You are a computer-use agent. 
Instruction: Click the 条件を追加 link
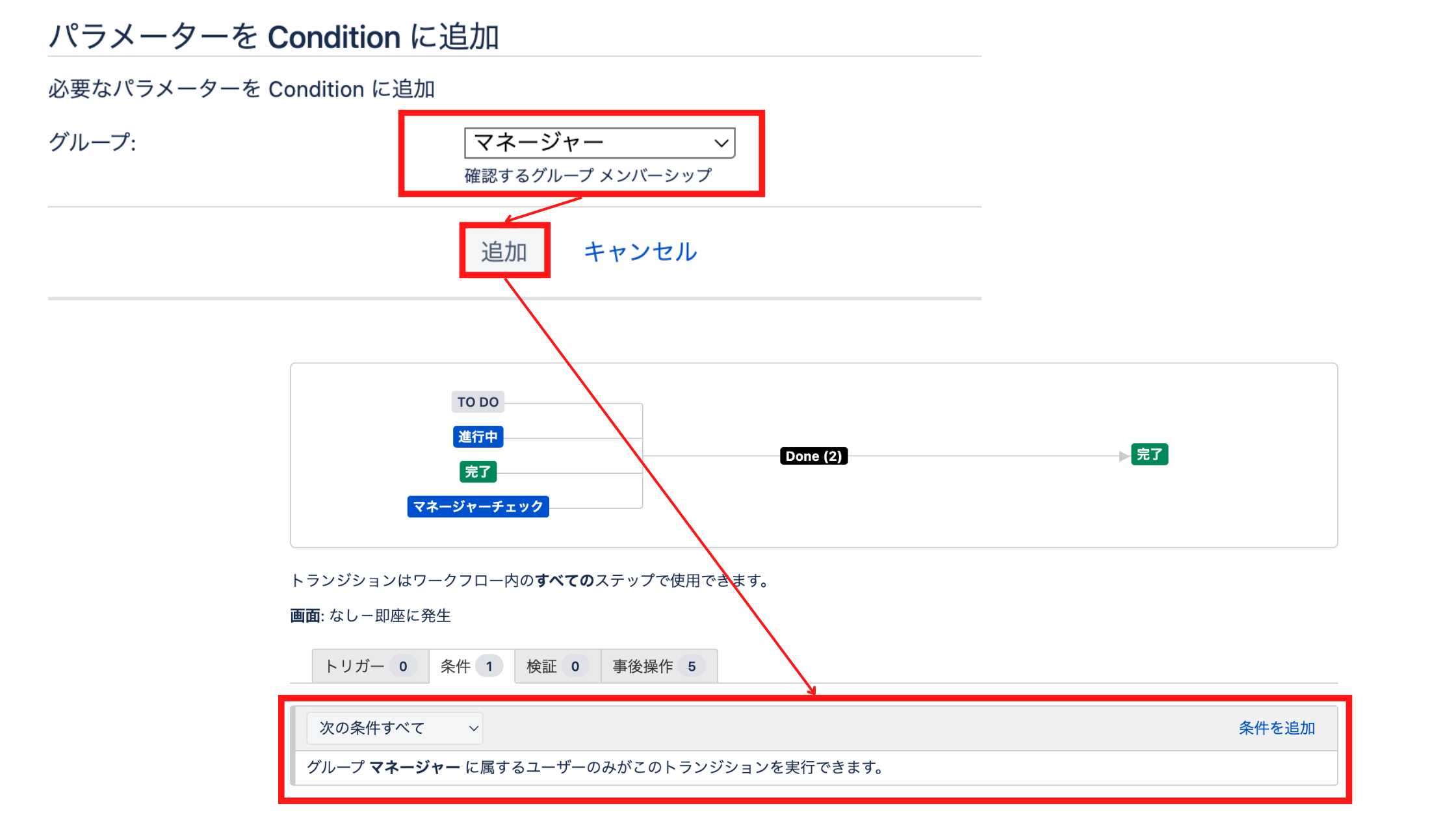pyautogui.click(x=1276, y=728)
